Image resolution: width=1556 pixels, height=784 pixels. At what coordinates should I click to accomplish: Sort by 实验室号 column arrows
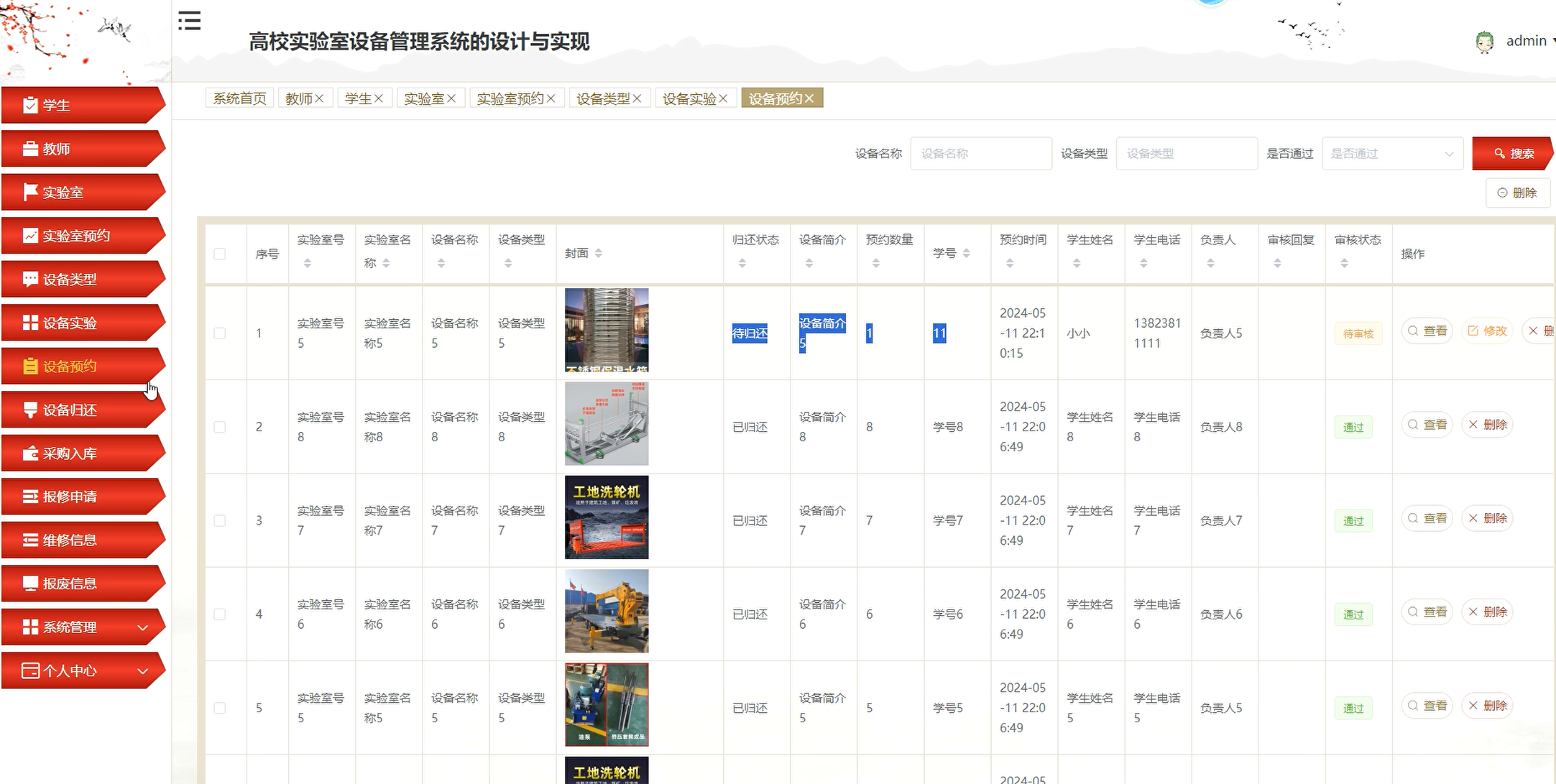pyautogui.click(x=308, y=263)
